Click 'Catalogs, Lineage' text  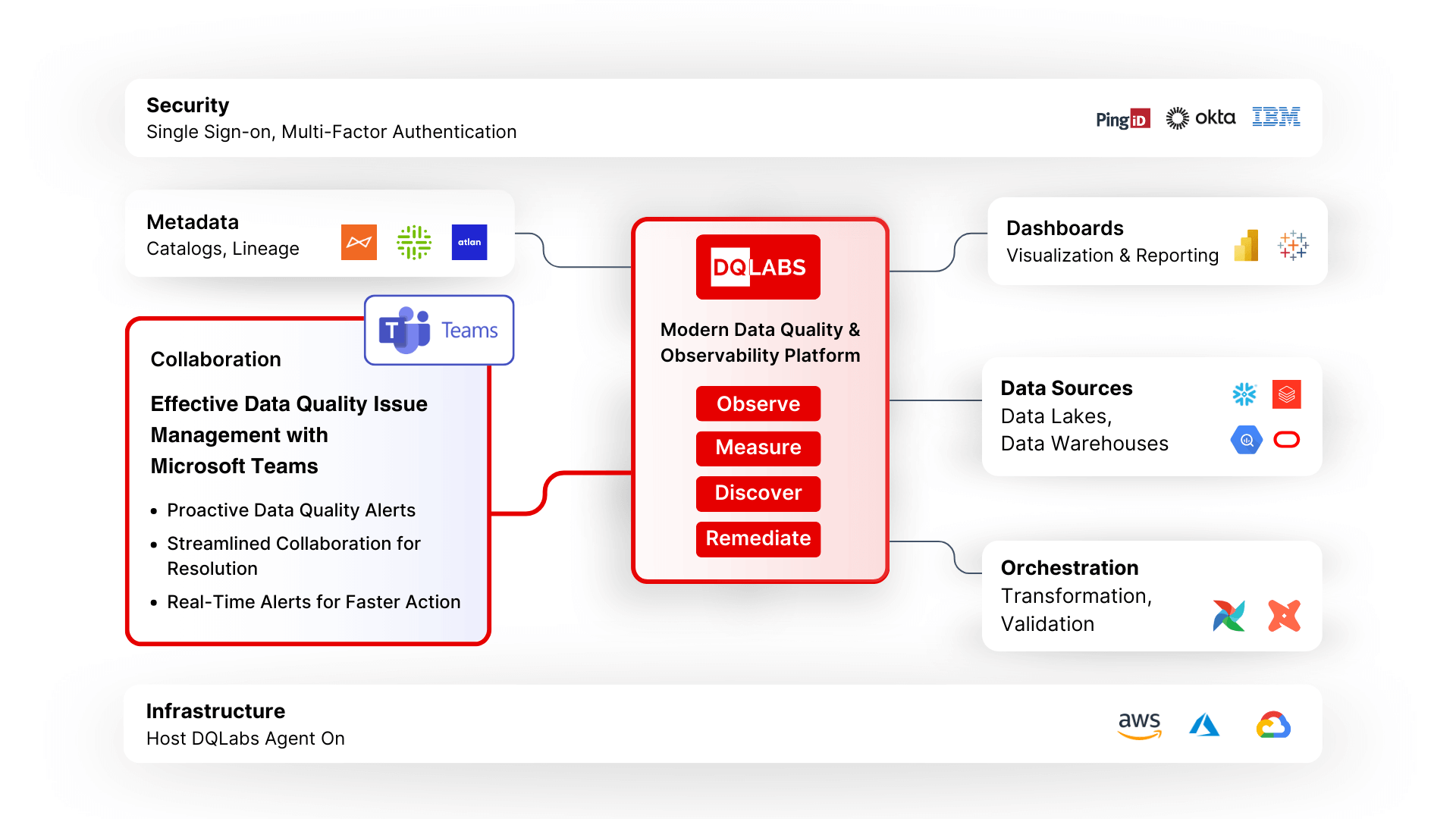223,249
